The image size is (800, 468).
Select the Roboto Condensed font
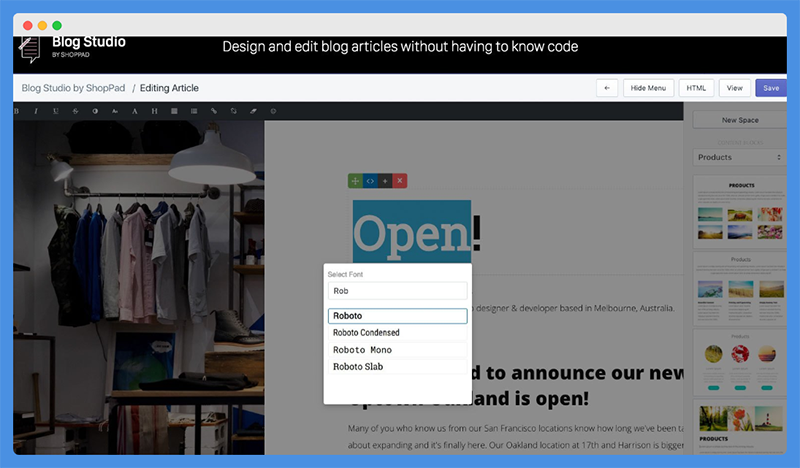(397, 333)
